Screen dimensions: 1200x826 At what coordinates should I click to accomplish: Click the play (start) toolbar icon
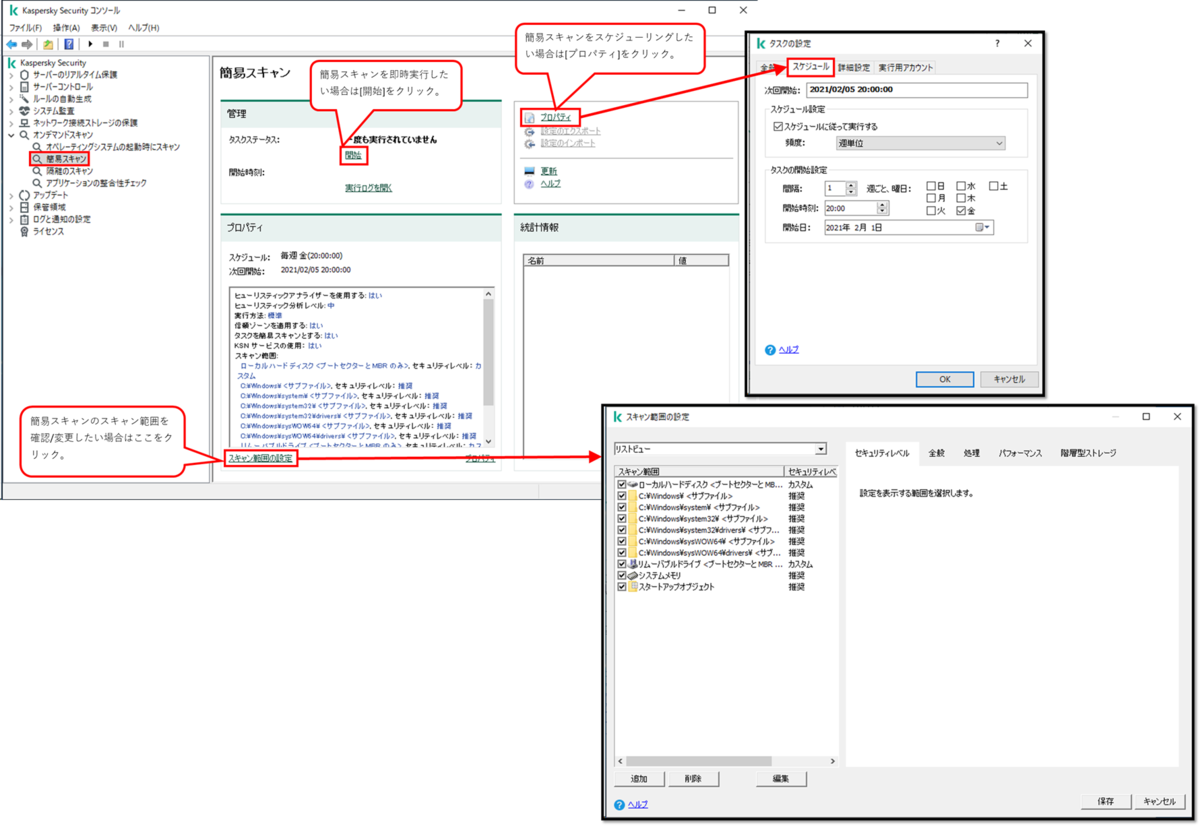point(91,44)
